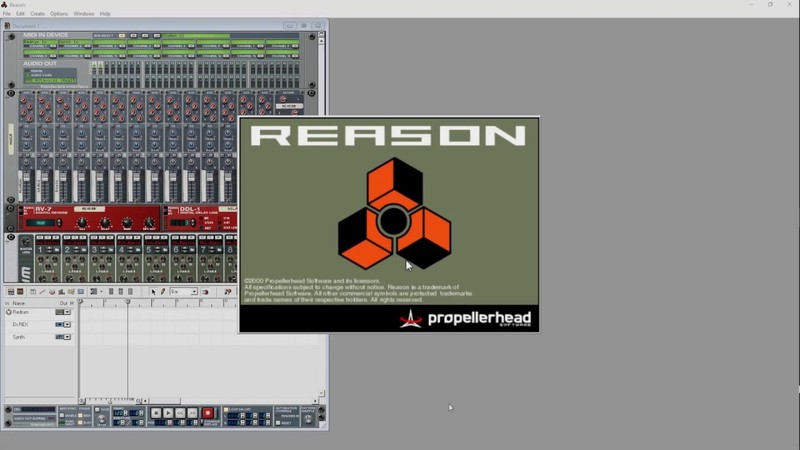Select the arrow selection tool in sequencer
800x450 pixels.
point(154,292)
